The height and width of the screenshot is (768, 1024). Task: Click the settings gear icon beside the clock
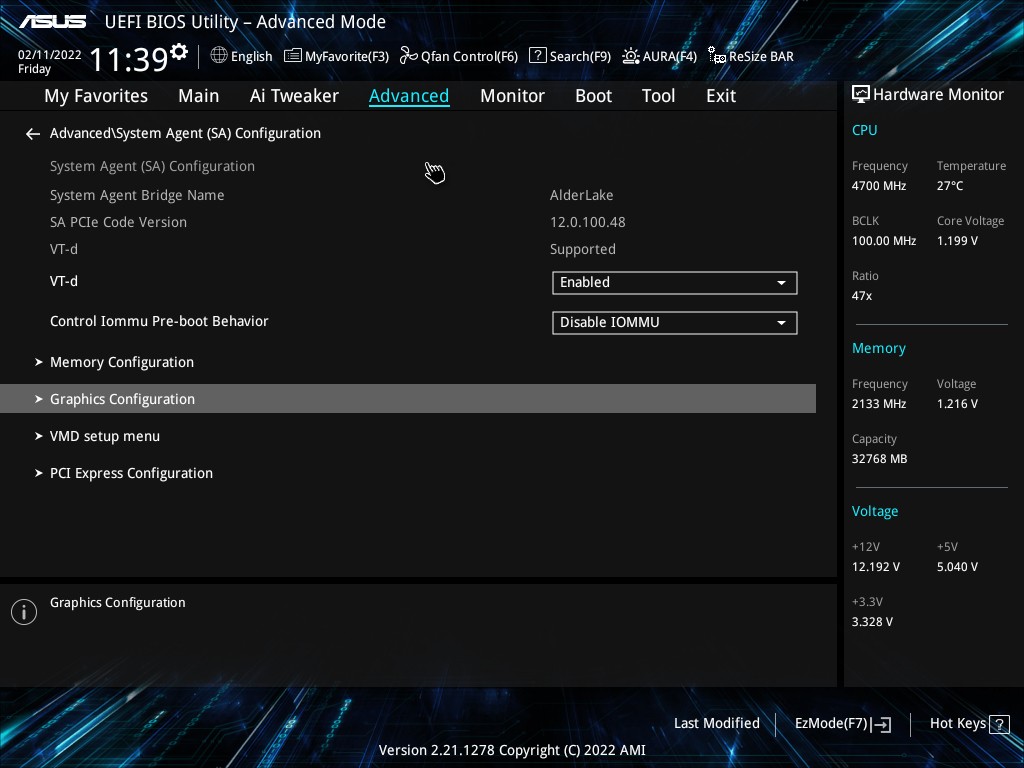pyautogui.click(x=179, y=52)
